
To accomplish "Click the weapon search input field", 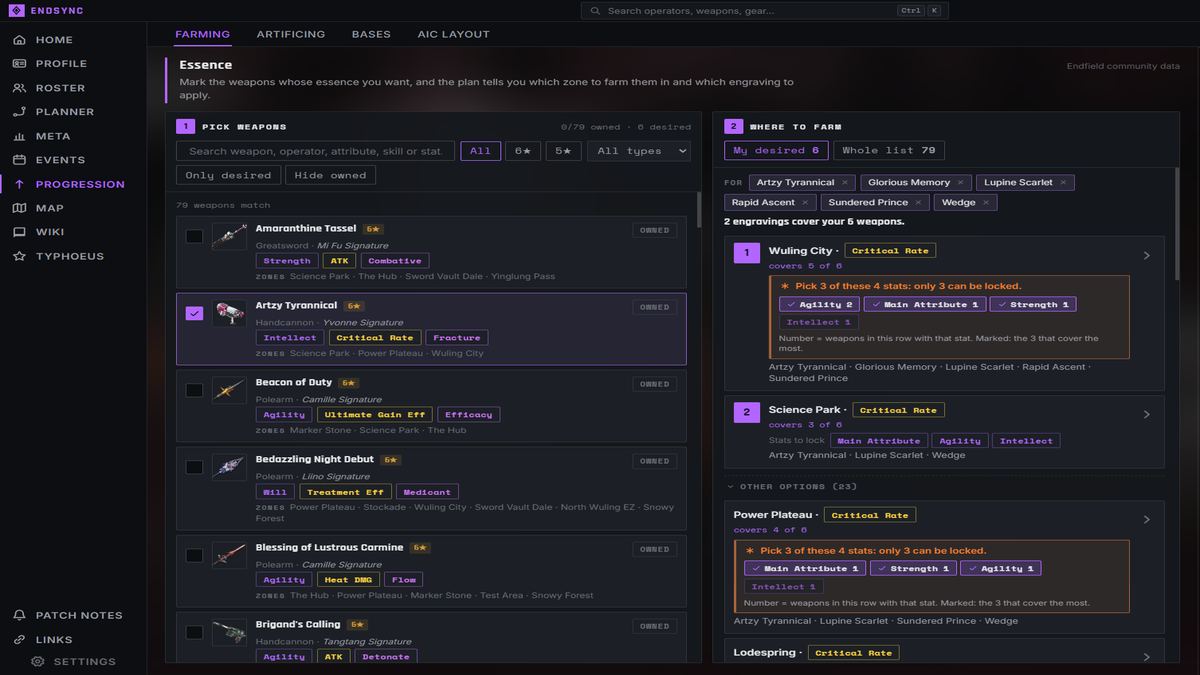I will [x=316, y=151].
